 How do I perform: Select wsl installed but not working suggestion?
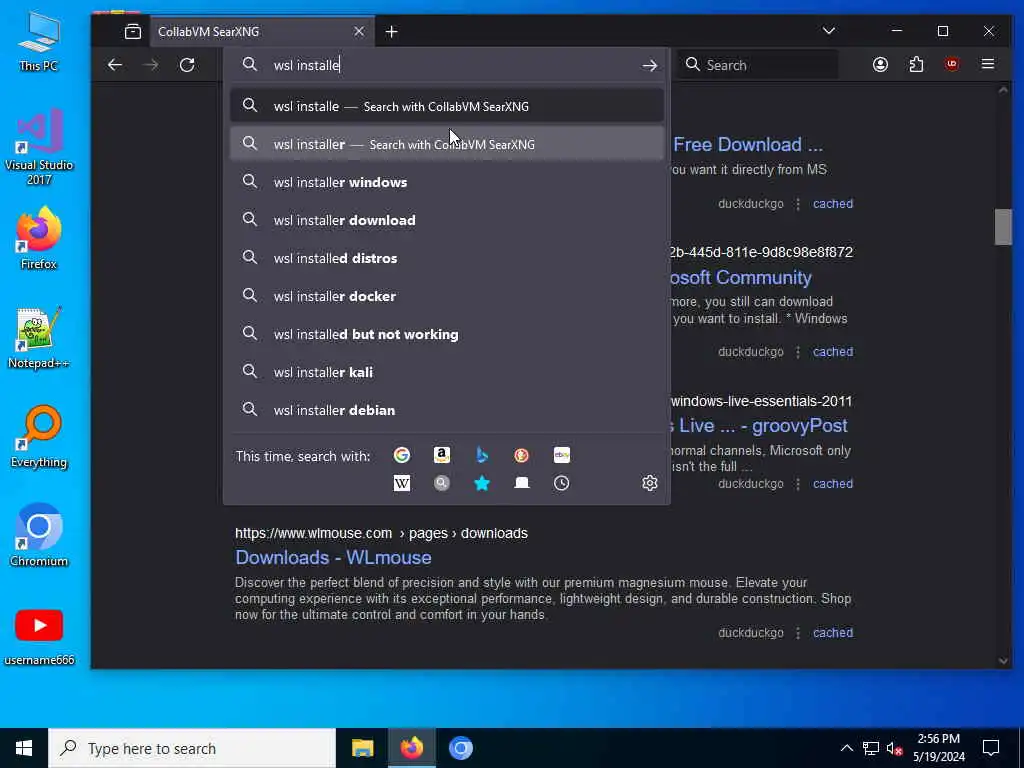click(447, 334)
